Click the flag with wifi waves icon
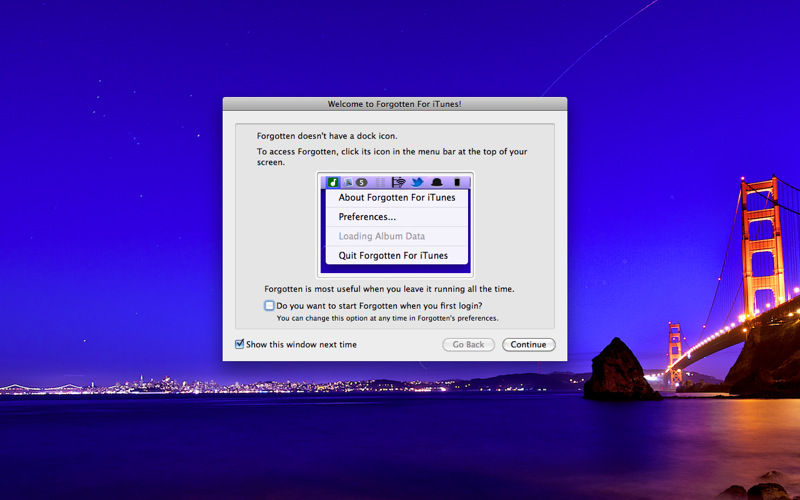The width and height of the screenshot is (800, 500). point(398,182)
